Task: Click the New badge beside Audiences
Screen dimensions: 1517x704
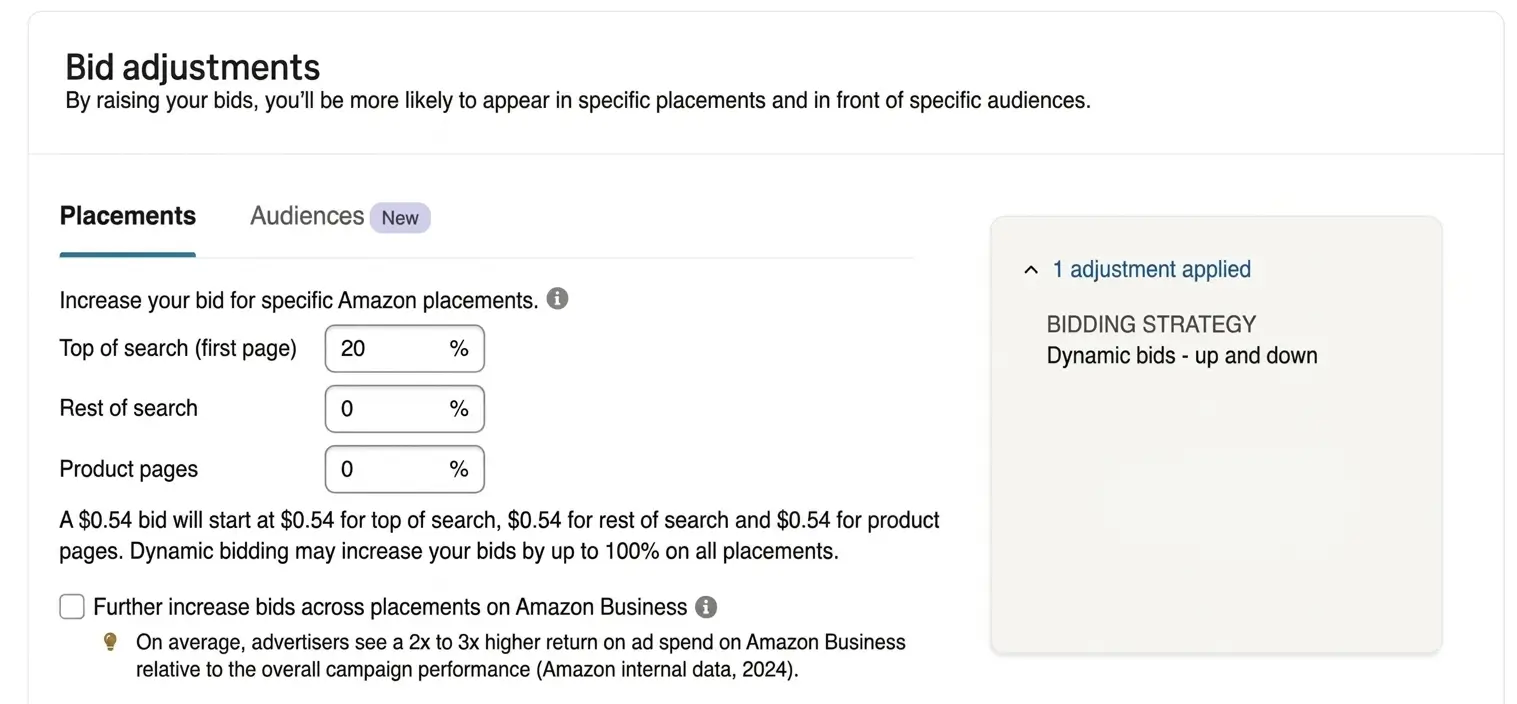Action: [400, 218]
